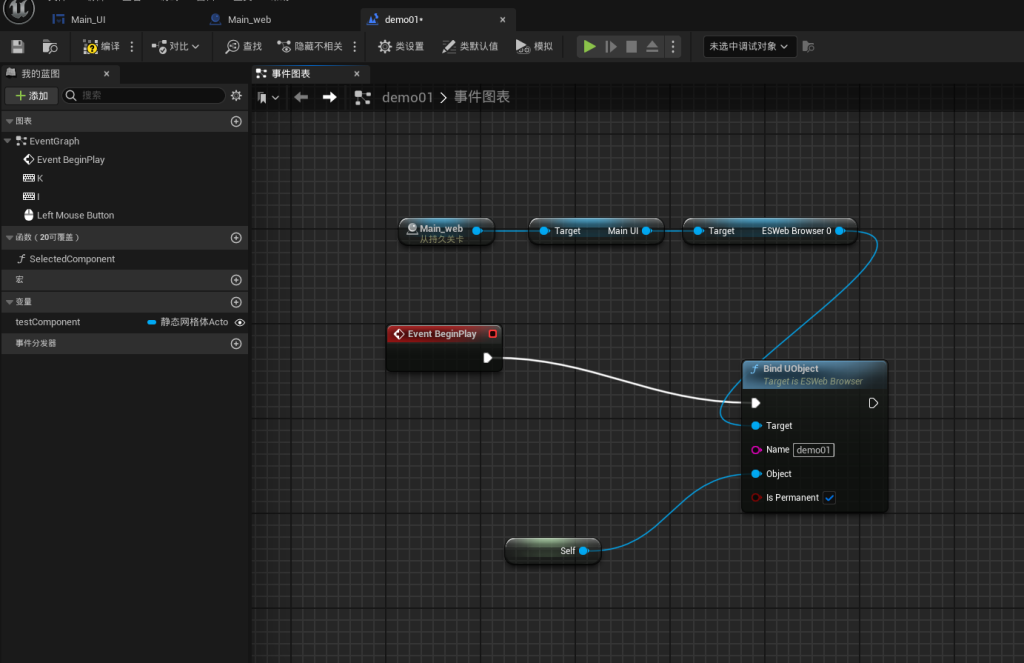Collapse the EventGraph tree node
This screenshot has width=1024, height=663.
click(9, 141)
